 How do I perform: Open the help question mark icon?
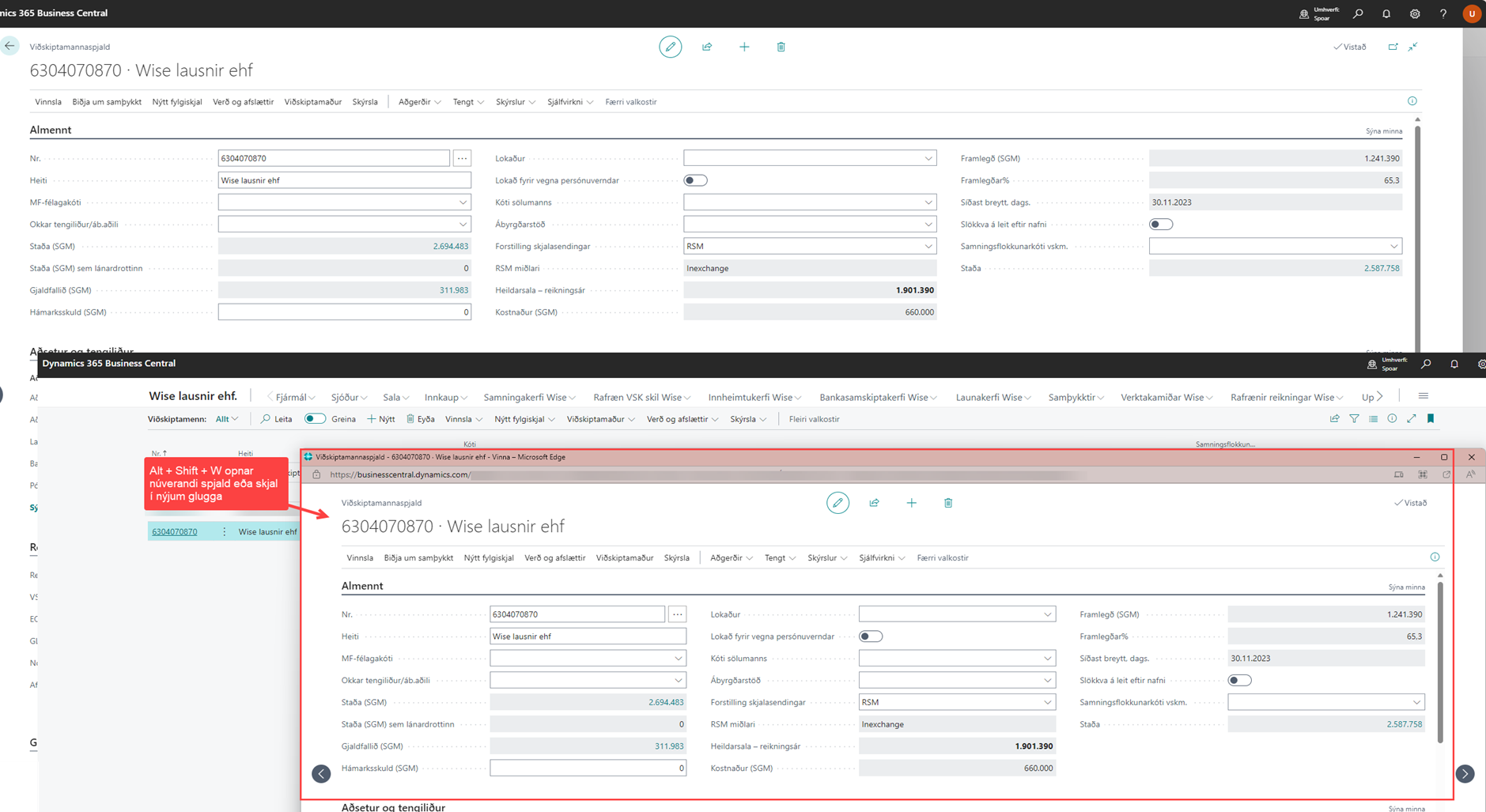pyautogui.click(x=1443, y=13)
